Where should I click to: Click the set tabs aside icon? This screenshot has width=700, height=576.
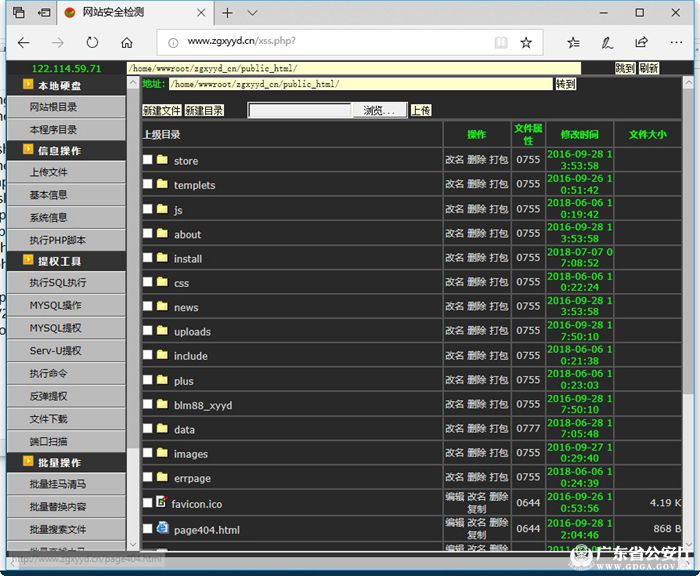44,13
